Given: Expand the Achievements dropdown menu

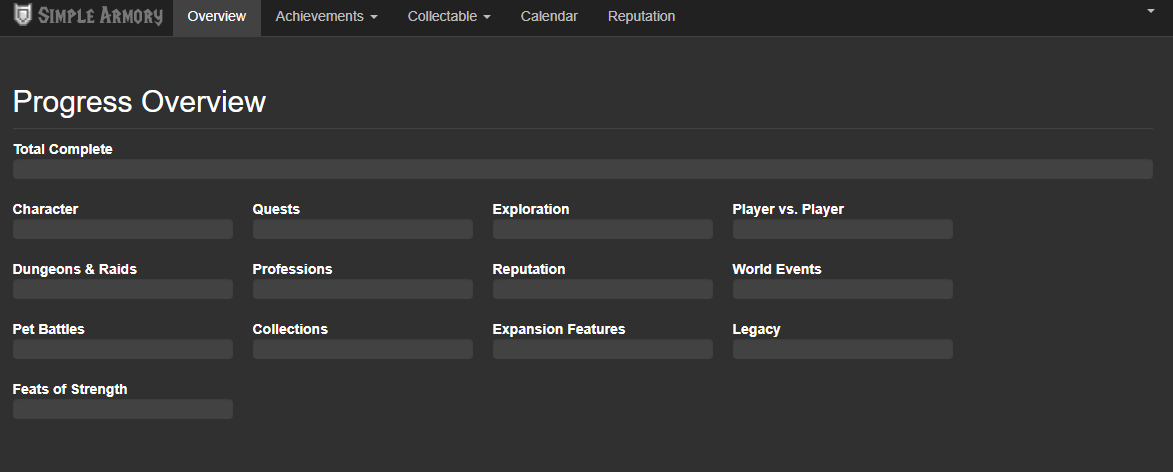Looking at the screenshot, I should point(326,16).
